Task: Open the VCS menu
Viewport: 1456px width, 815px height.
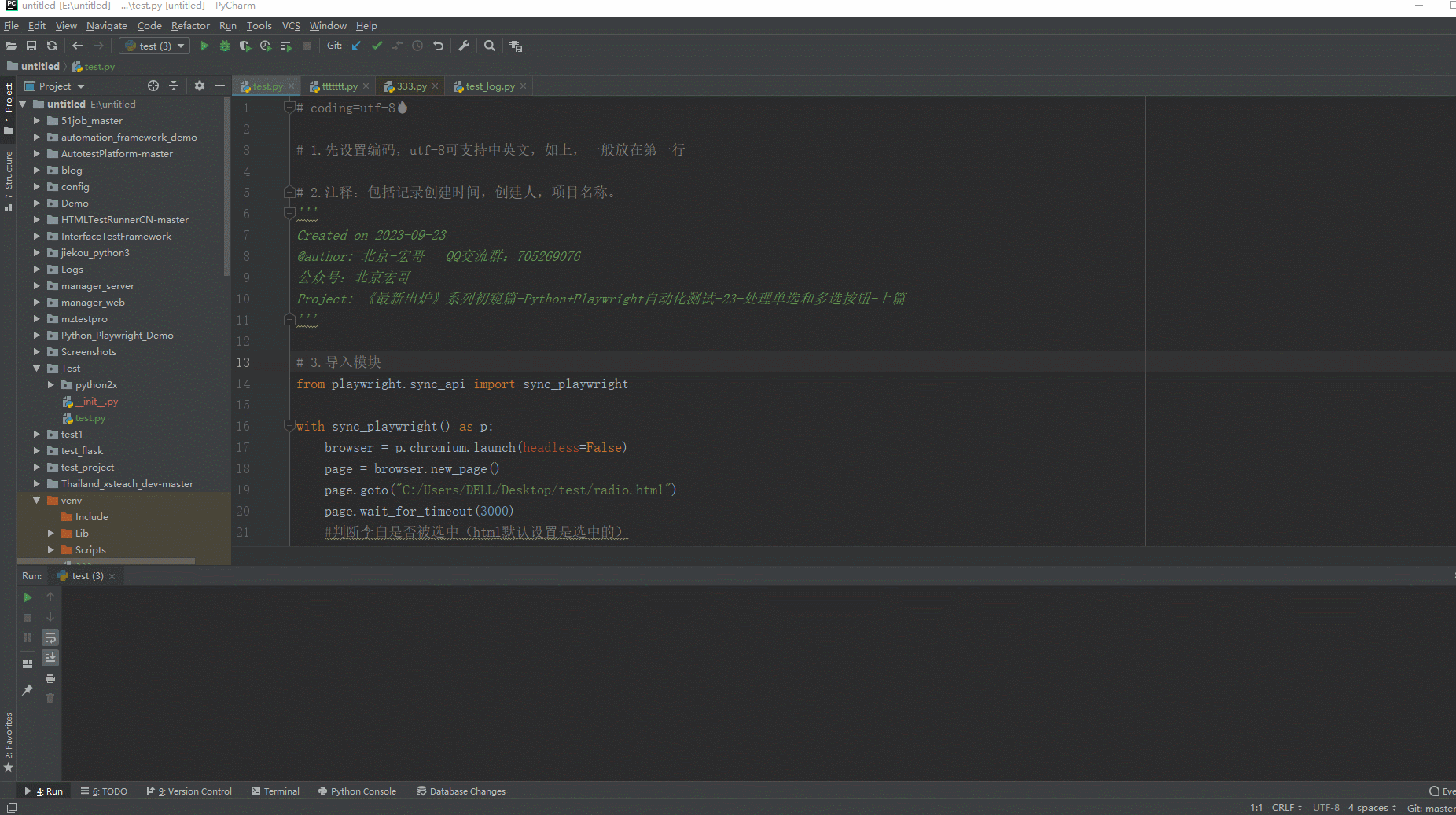Action: tap(291, 25)
